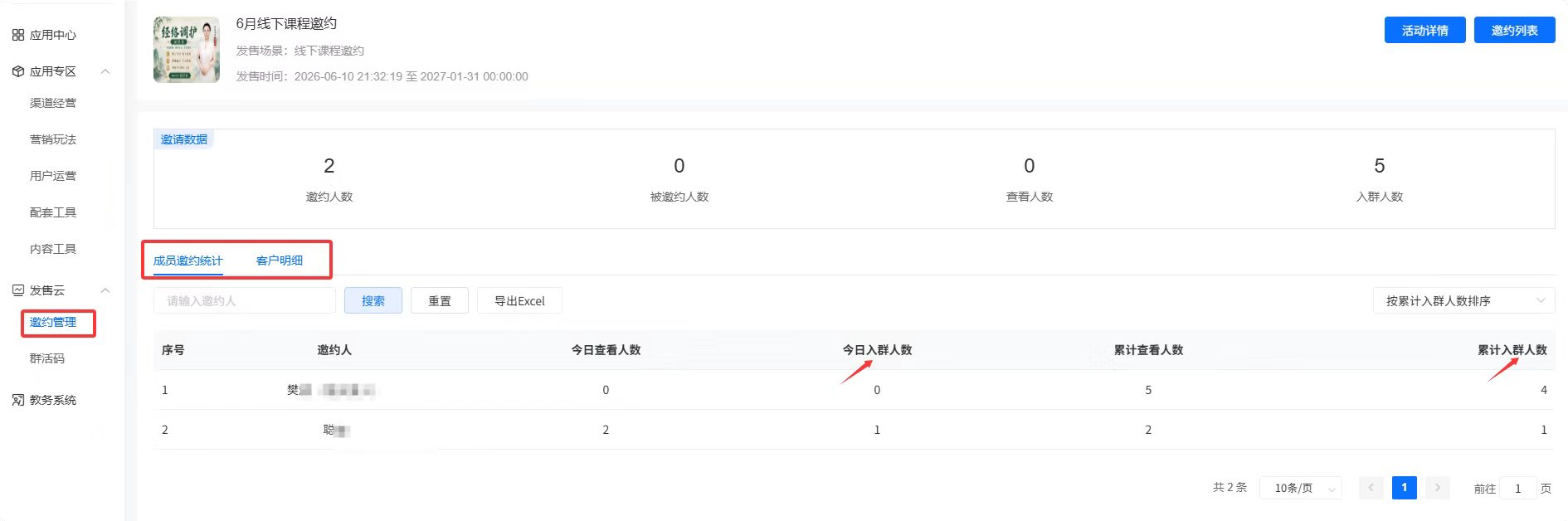Screen dimensions: 1568x521
Task: Select page 1 in pagination
Action: point(1405,488)
